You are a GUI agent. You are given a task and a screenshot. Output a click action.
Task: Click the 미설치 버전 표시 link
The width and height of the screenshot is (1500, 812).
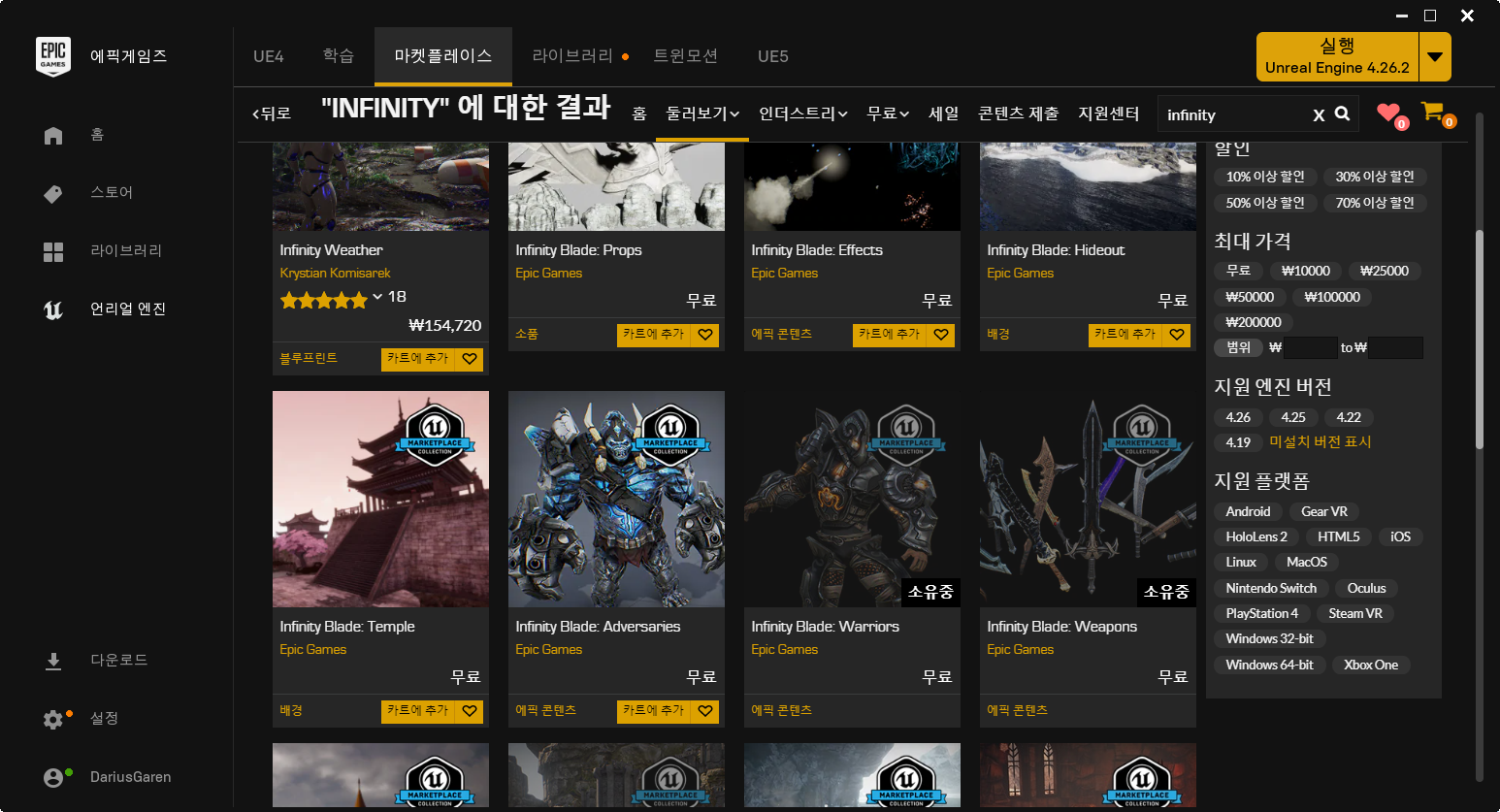1321,442
